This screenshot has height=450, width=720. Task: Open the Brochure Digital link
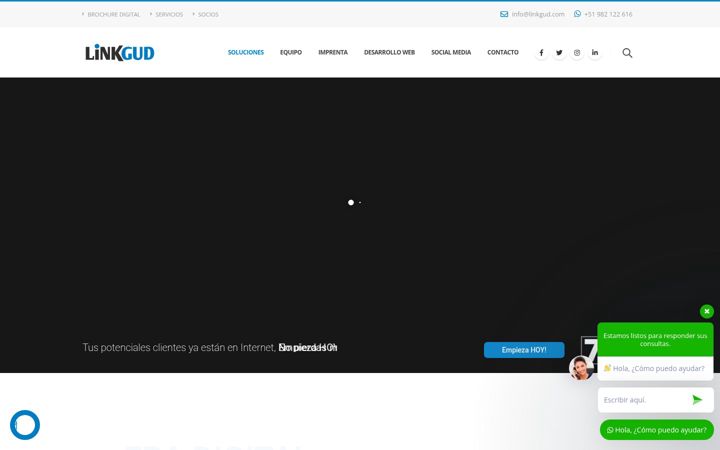pyautogui.click(x=113, y=15)
